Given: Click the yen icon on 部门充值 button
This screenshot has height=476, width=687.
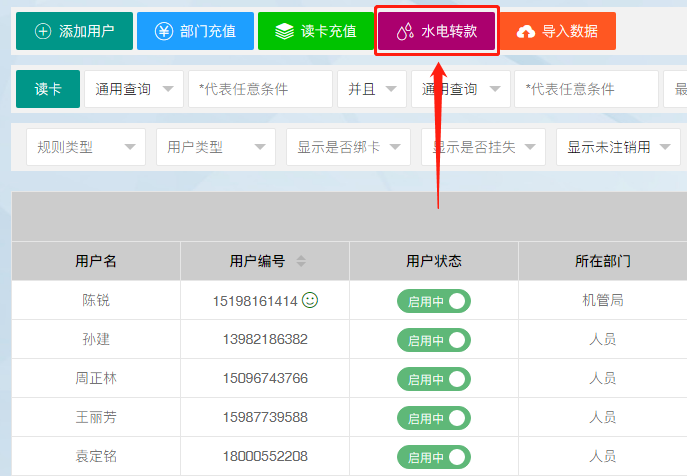Looking at the screenshot, I should click(x=163, y=31).
